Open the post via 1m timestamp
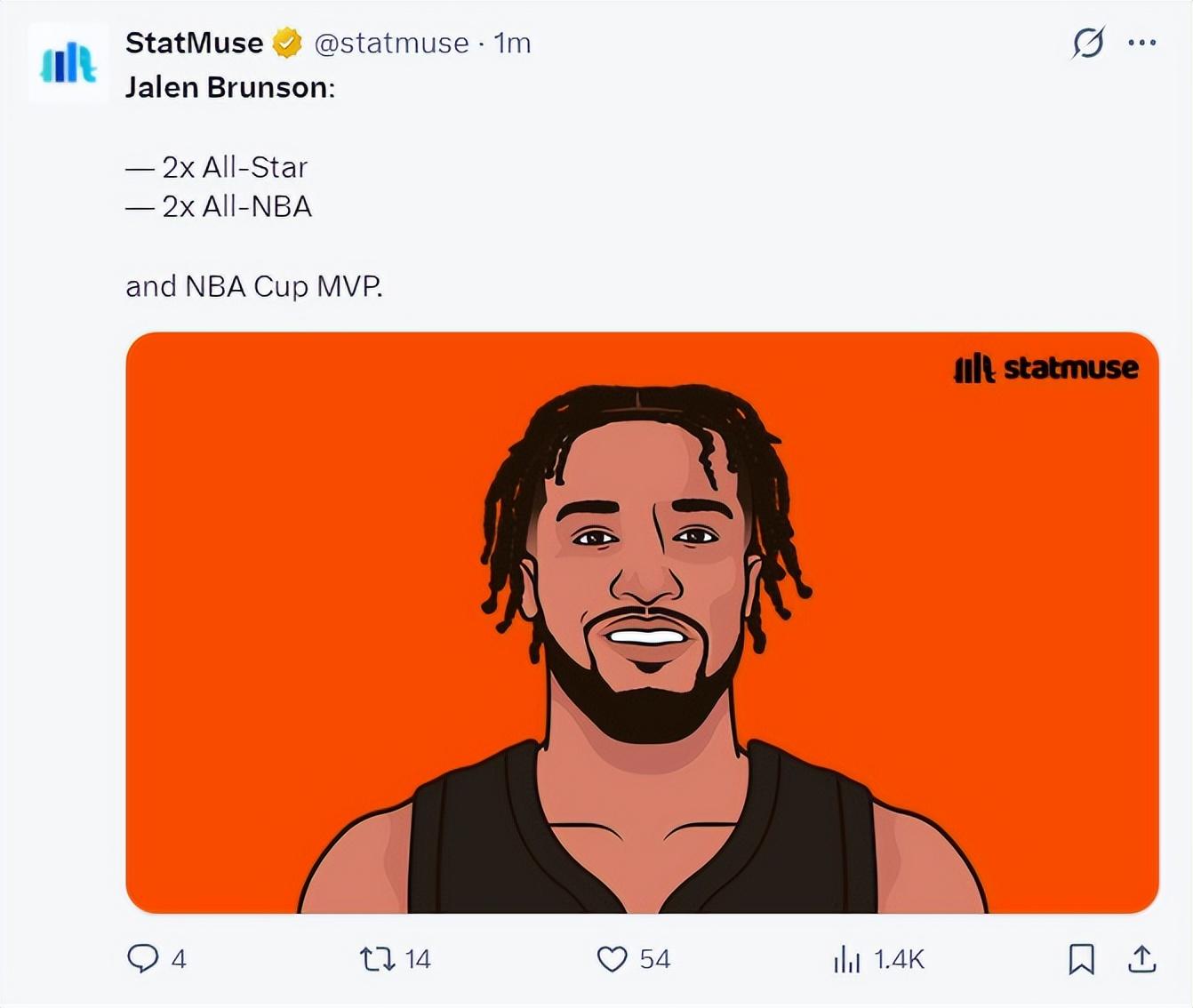 point(512,43)
